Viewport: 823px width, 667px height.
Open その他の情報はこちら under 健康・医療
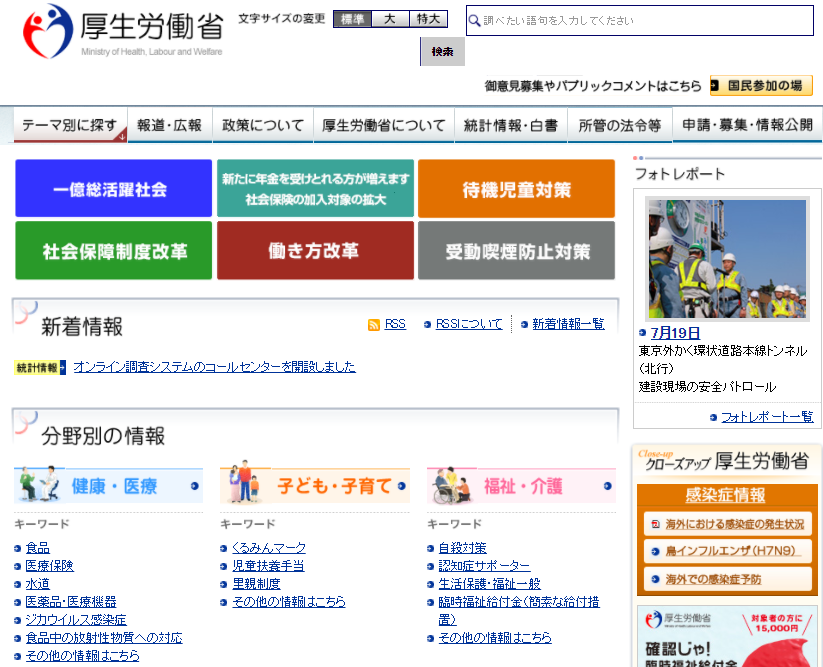(x=82, y=655)
